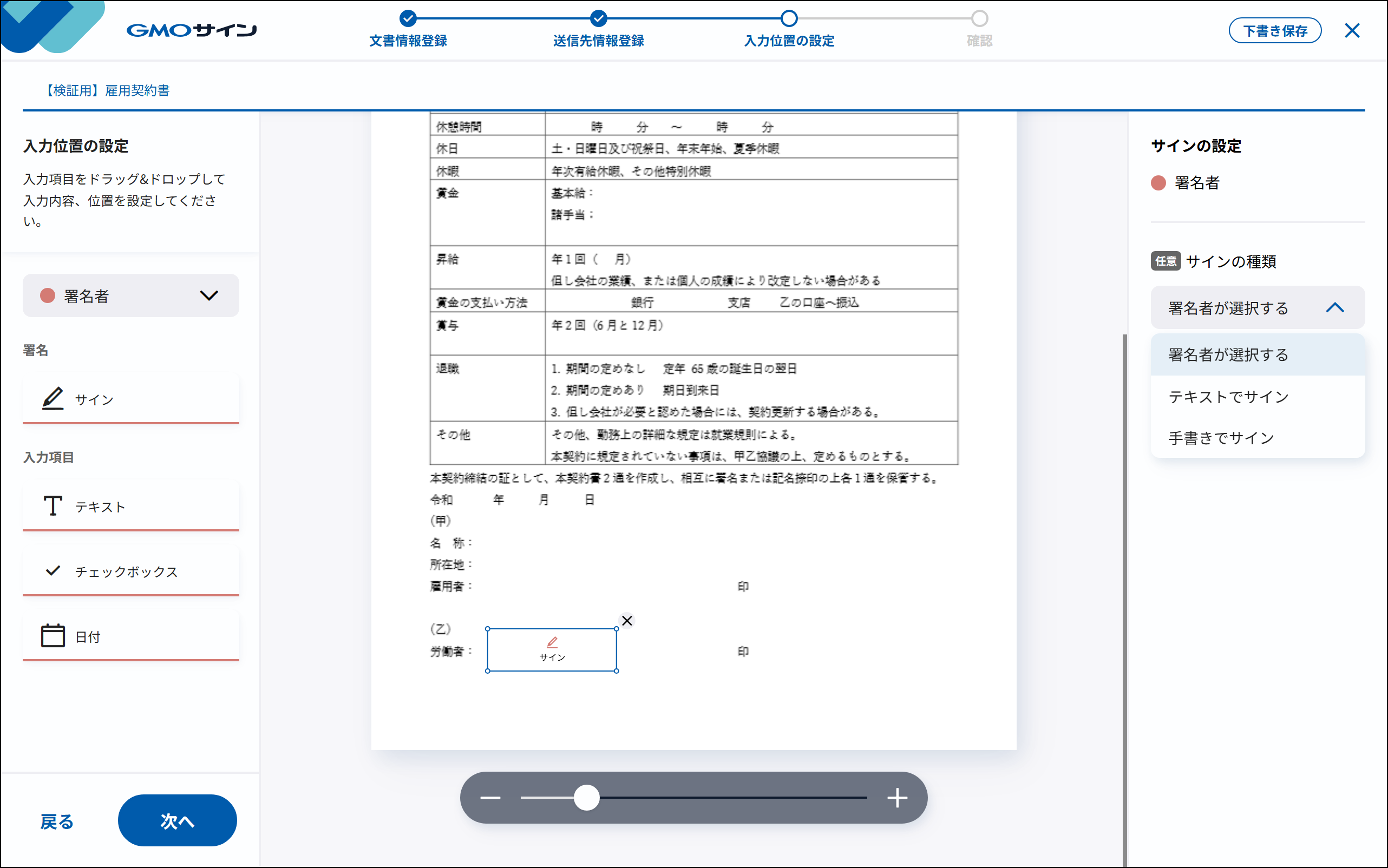Viewport: 1388px width, 868px height.
Task: Remove the placed sign field with X
Action: click(x=627, y=621)
